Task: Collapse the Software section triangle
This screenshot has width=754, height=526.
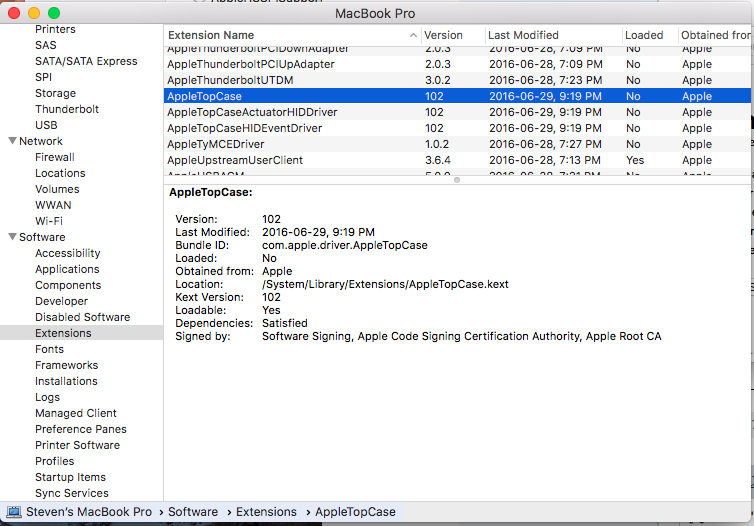Action: (x=13, y=237)
